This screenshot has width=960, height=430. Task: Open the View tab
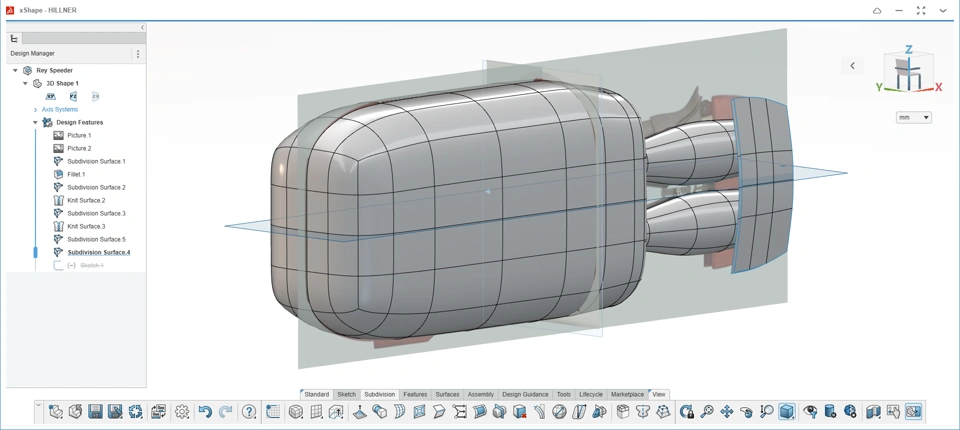659,394
